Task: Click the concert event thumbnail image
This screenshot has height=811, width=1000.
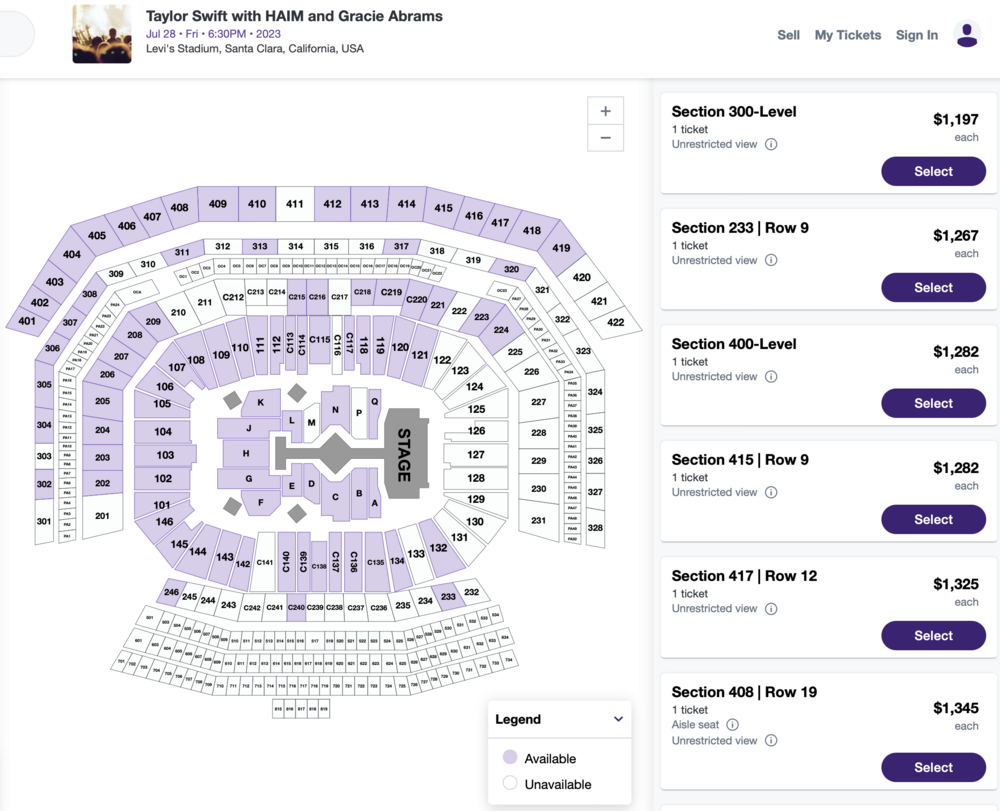Action: click(x=101, y=34)
